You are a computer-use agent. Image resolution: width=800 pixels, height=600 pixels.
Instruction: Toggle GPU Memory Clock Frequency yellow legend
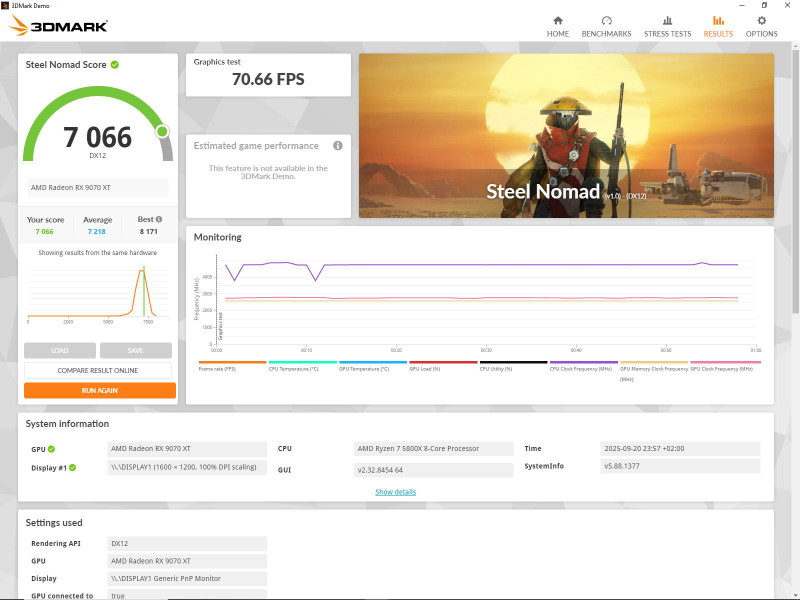[x=654, y=371]
